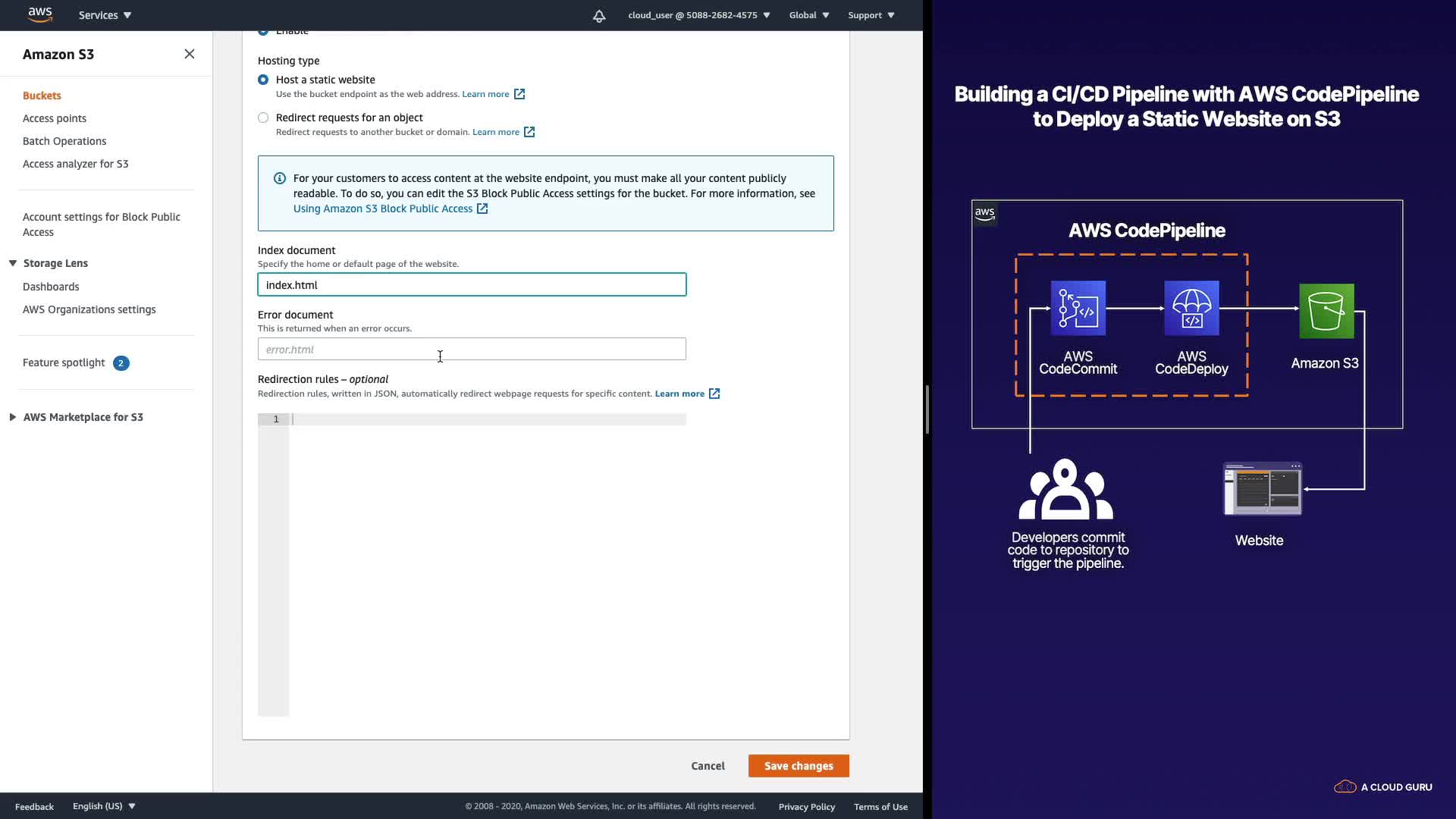Open the notifications bell icon
The image size is (1456, 819).
599,15
